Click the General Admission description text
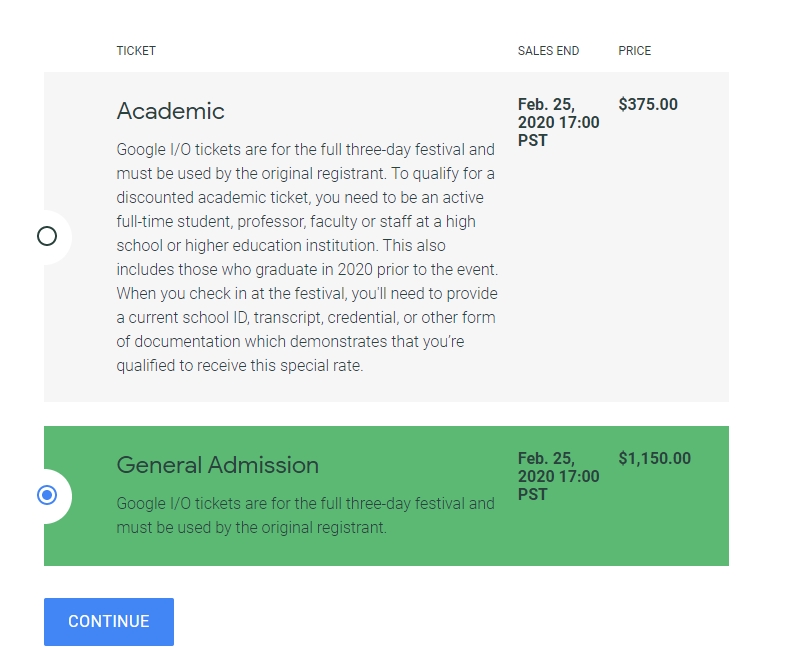Viewport: 794px width, 650px height. pos(305,515)
